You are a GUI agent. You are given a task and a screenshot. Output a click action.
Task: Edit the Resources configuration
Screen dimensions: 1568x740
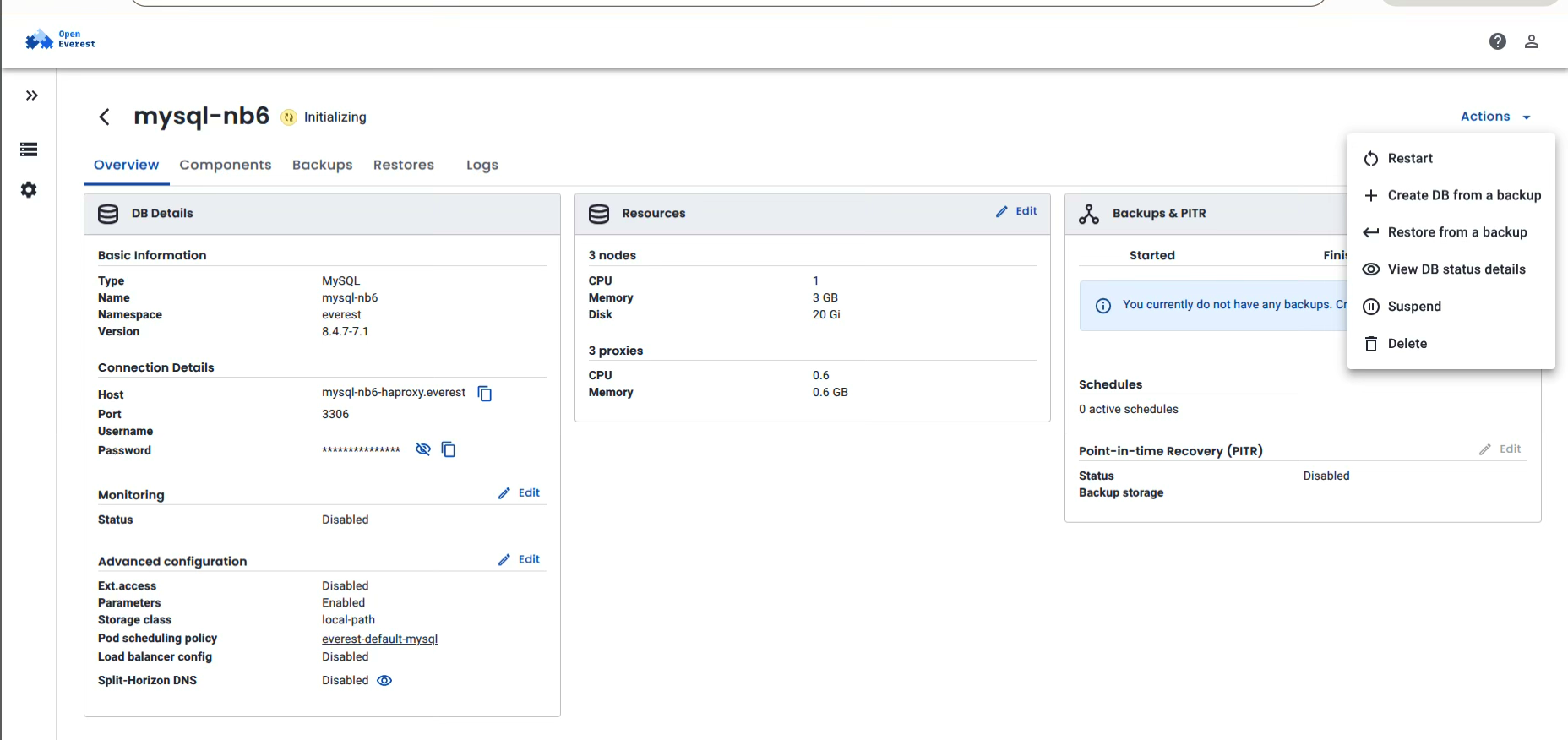tap(1016, 211)
